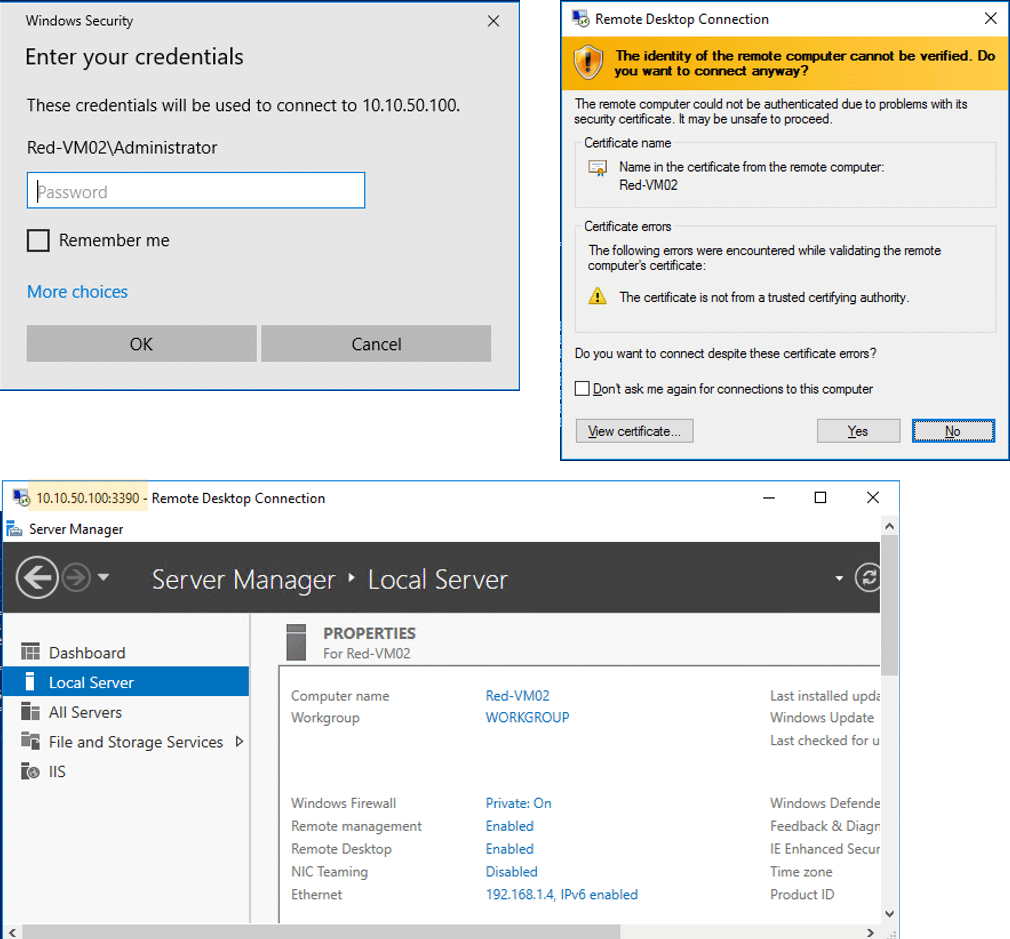Select Local Server in sidebar
This screenshot has height=939, width=1010.
coord(126,681)
